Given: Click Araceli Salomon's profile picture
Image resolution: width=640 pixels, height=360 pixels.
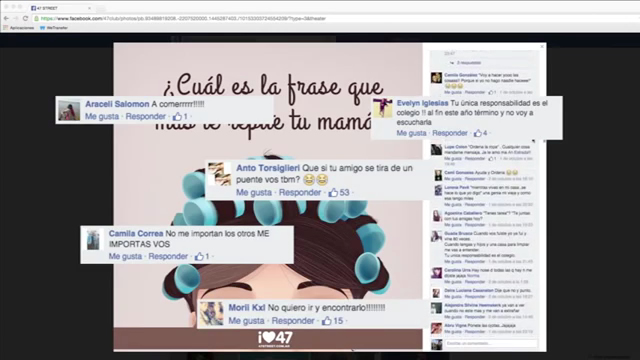Looking at the screenshot, I should 69,109.
